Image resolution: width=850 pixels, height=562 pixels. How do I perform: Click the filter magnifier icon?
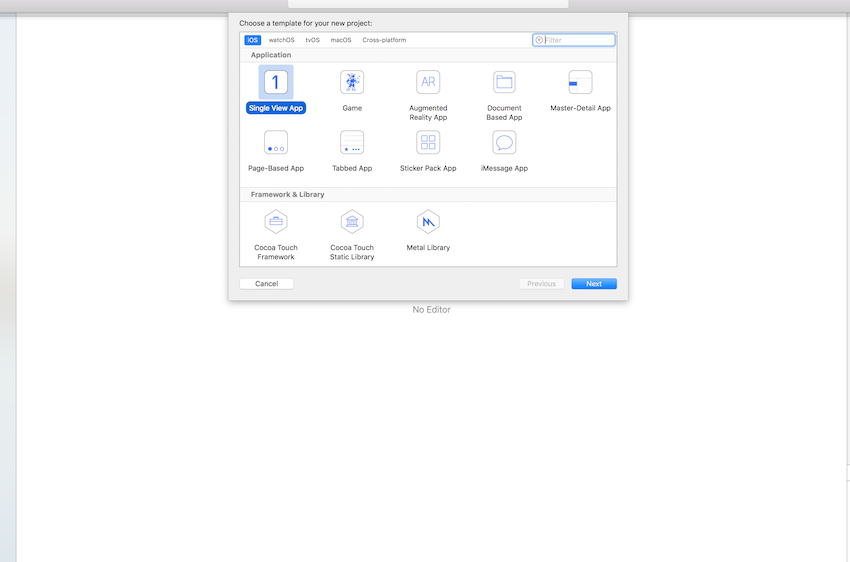(x=539, y=40)
